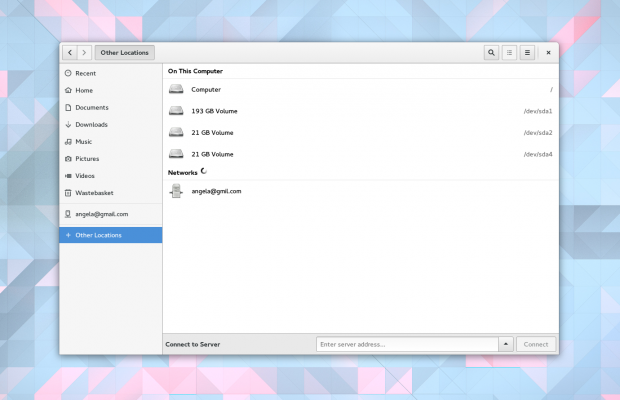This screenshot has width=620, height=400.
Task: Select the 193 GB Volume label
Action: click(214, 111)
